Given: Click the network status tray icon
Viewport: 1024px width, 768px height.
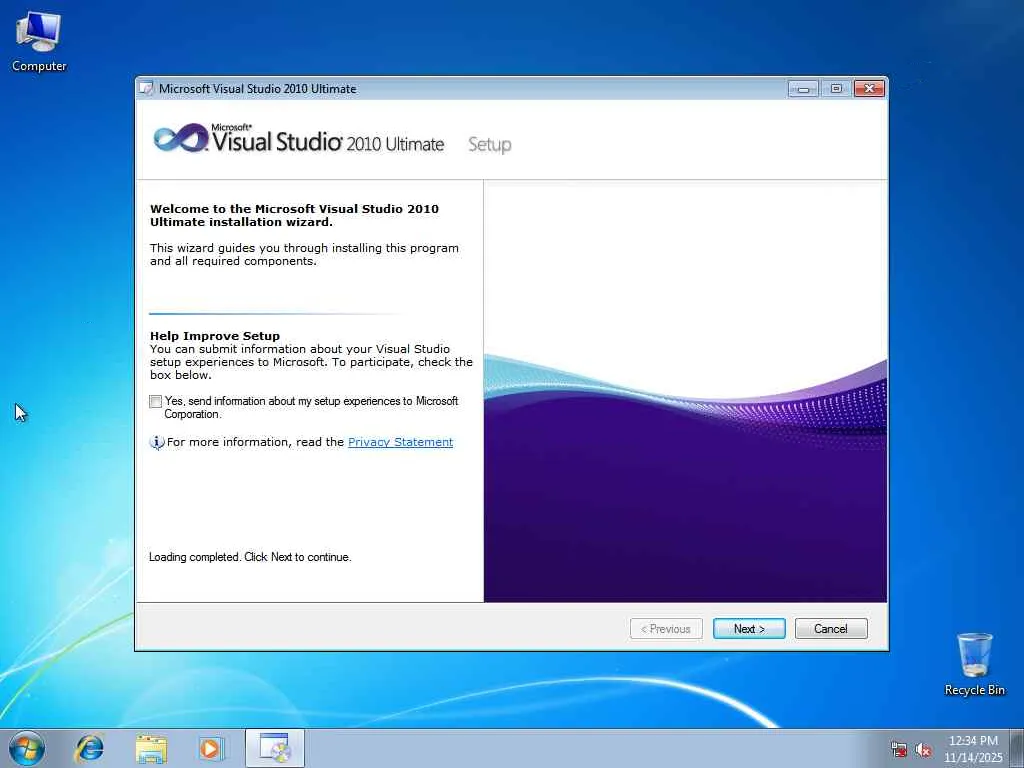Looking at the screenshot, I should coord(899,750).
